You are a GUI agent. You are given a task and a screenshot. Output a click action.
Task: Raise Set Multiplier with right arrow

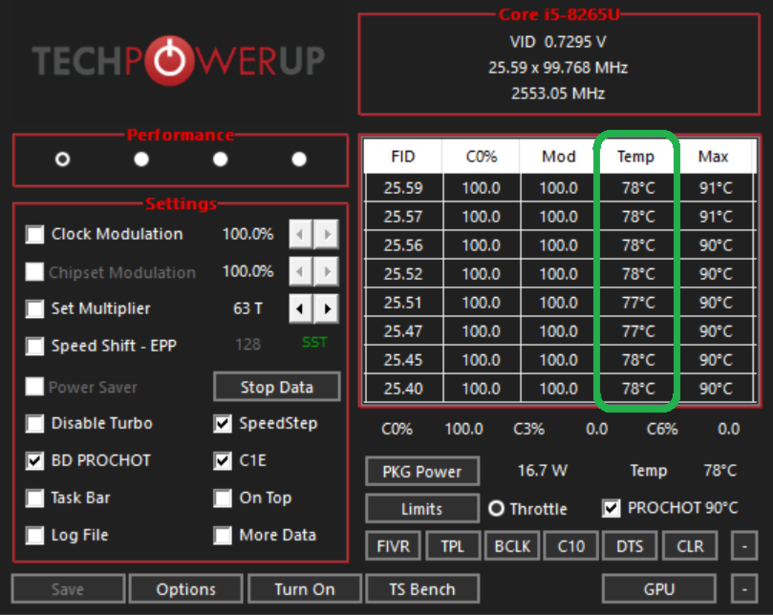tap(326, 309)
